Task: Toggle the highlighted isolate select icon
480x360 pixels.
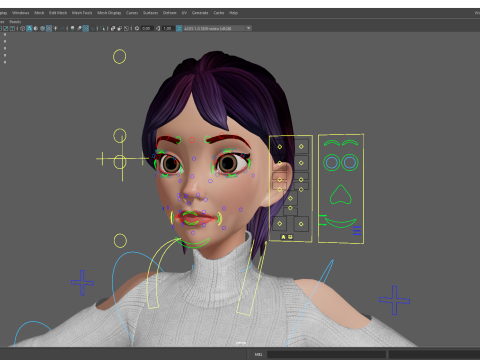Action: tap(86, 28)
